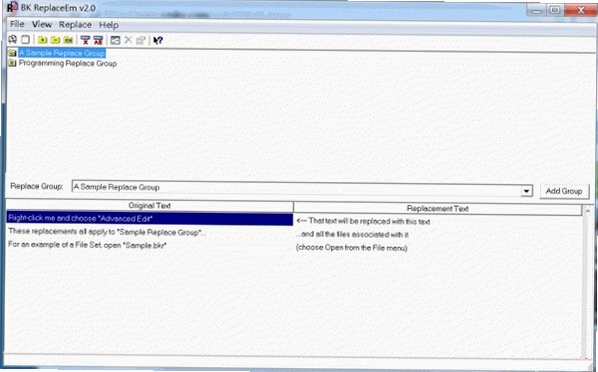Open the View menu
The image size is (598, 372).
tap(42, 24)
